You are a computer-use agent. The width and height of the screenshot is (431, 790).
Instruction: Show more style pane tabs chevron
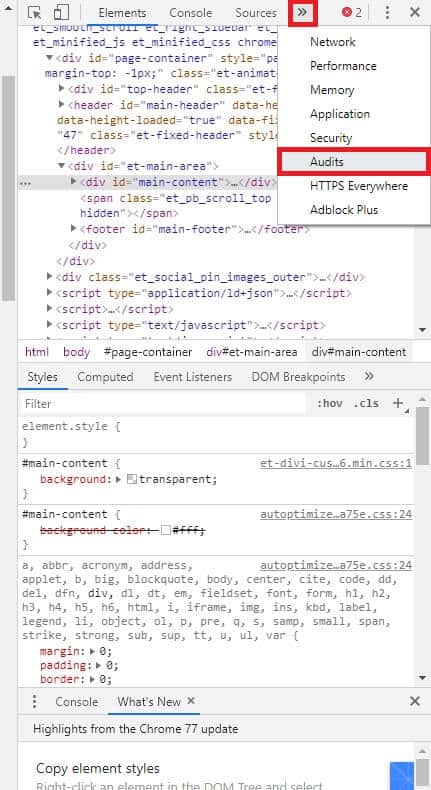369,376
